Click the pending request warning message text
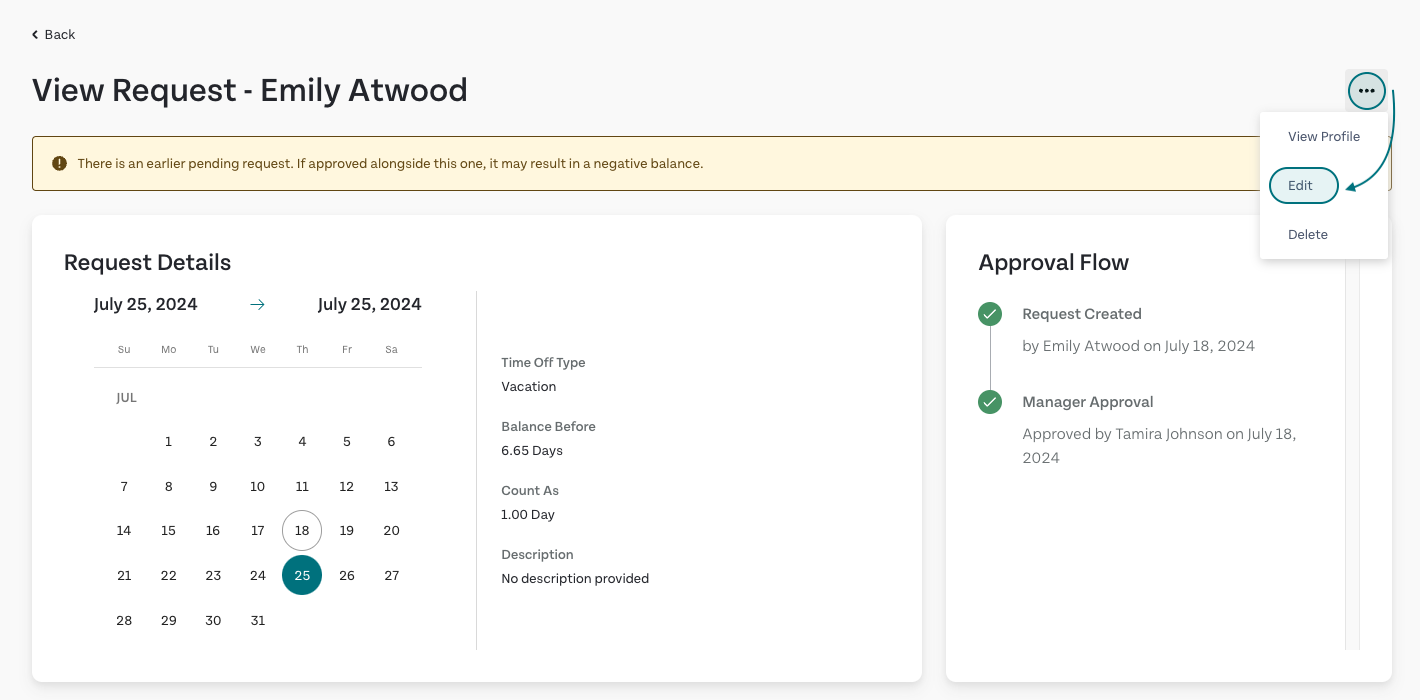Image resolution: width=1420 pixels, height=700 pixels. click(x=390, y=163)
